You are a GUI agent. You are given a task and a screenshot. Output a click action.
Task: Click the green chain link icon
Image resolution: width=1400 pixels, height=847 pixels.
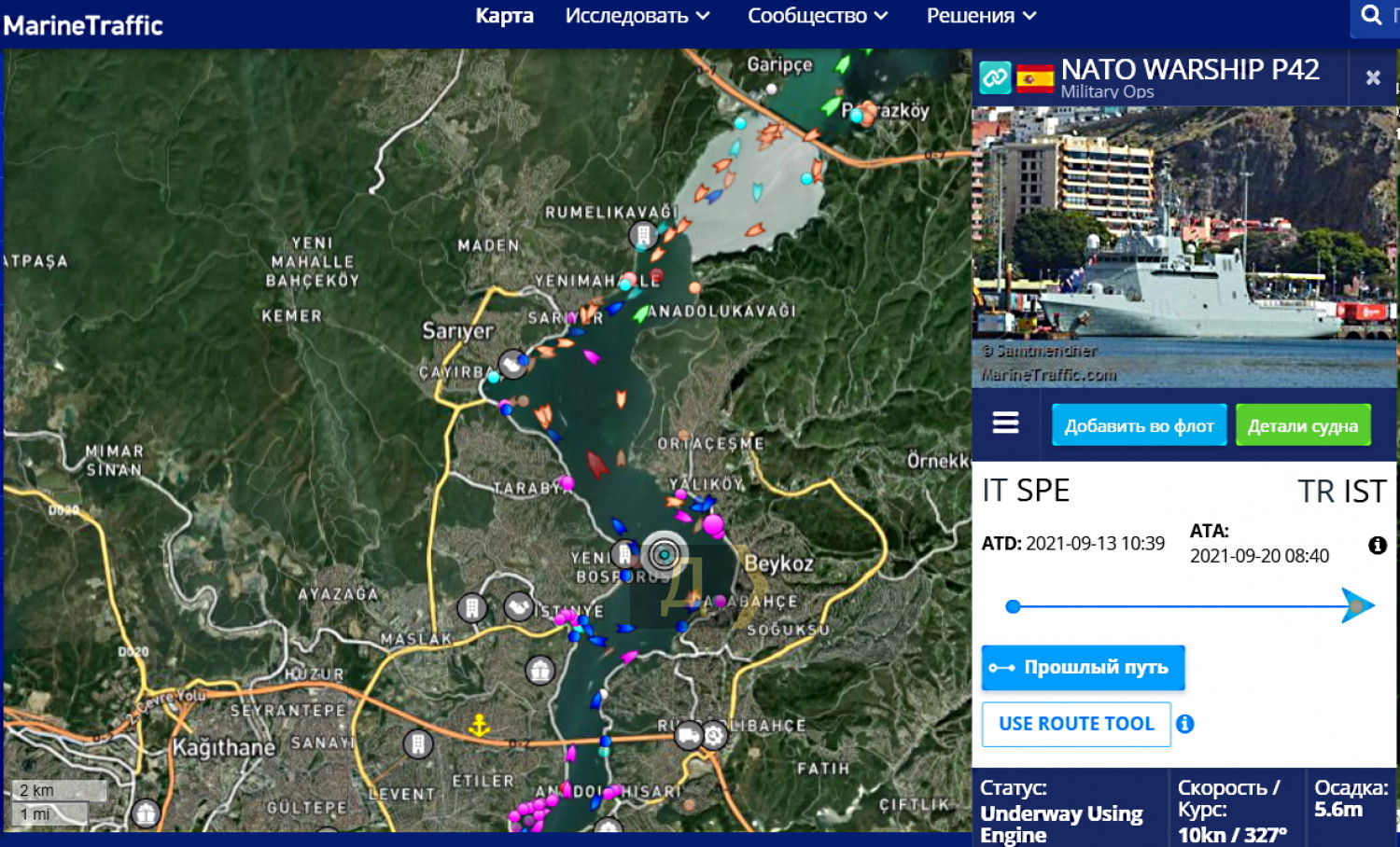[995, 77]
